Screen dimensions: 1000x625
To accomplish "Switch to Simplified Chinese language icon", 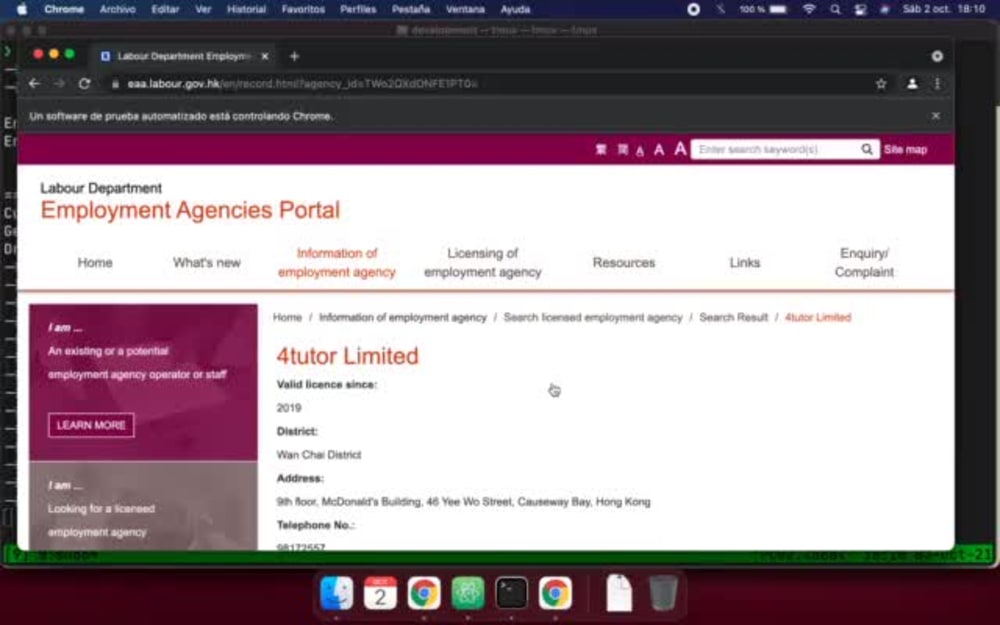I will click(622, 149).
